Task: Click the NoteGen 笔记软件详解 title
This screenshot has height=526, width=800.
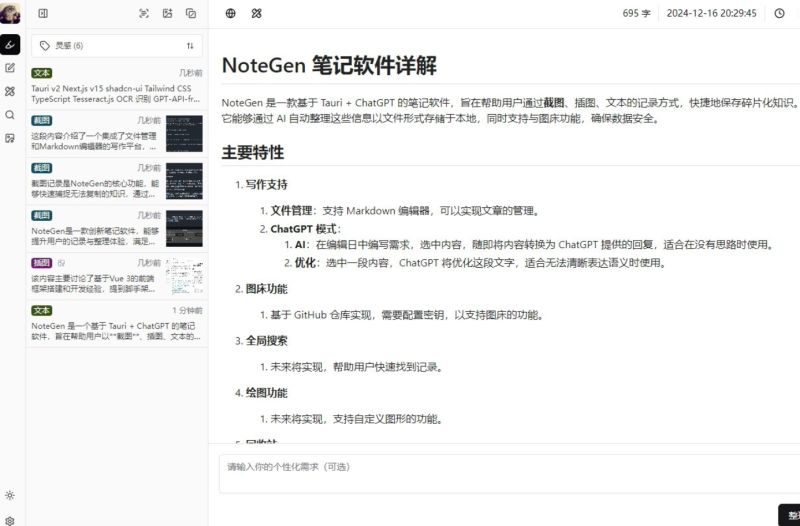Action: pos(329,65)
